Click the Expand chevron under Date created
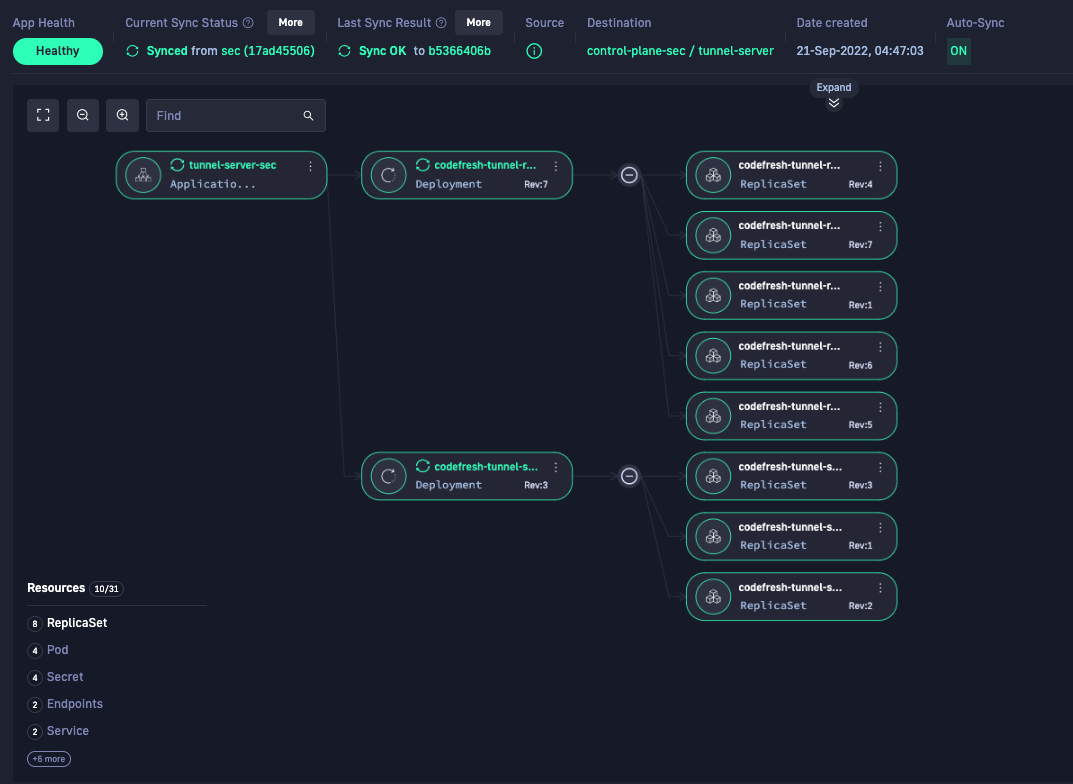Viewport: 1073px width, 784px height. coord(833,103)
